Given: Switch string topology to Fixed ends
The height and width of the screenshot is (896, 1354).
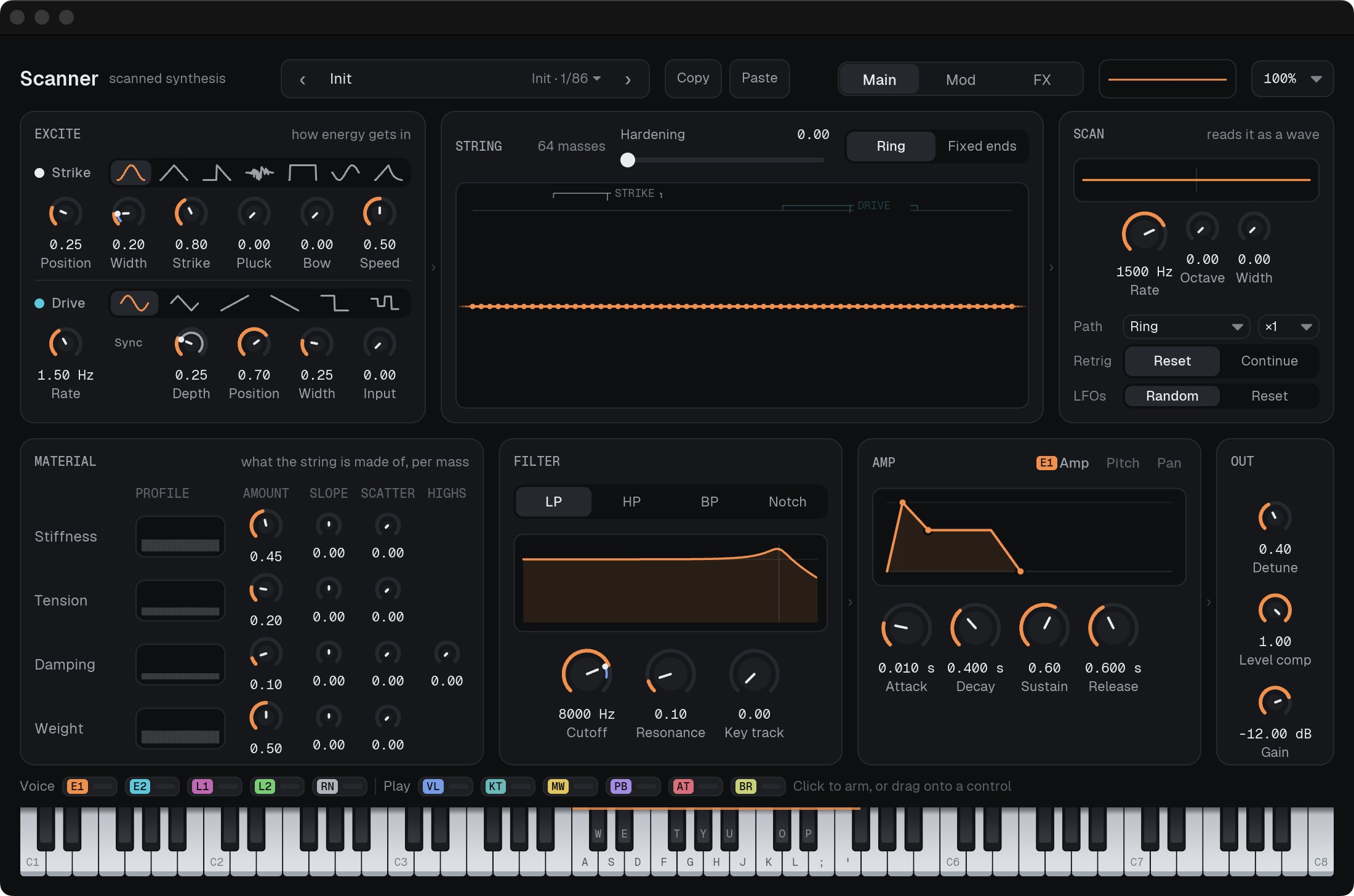Looking at the screenshot, I should click(x=982, y=146).
